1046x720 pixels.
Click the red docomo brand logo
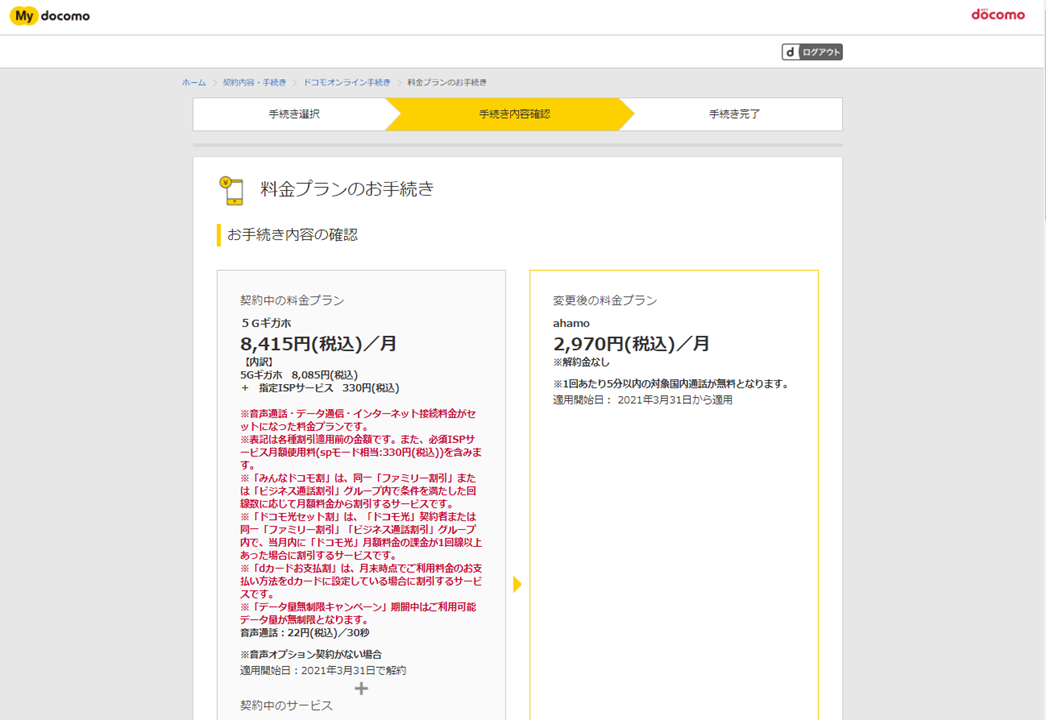tap(998, 14)
